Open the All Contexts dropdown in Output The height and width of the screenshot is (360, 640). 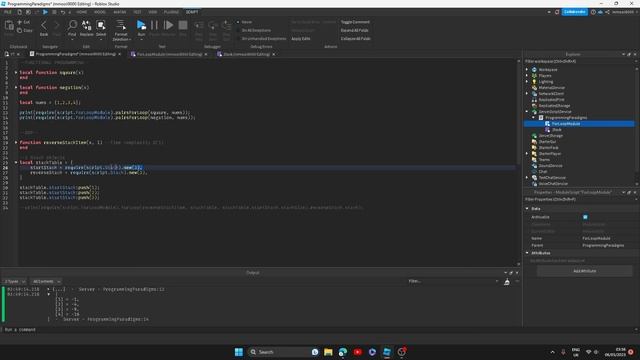pos(46,282)
